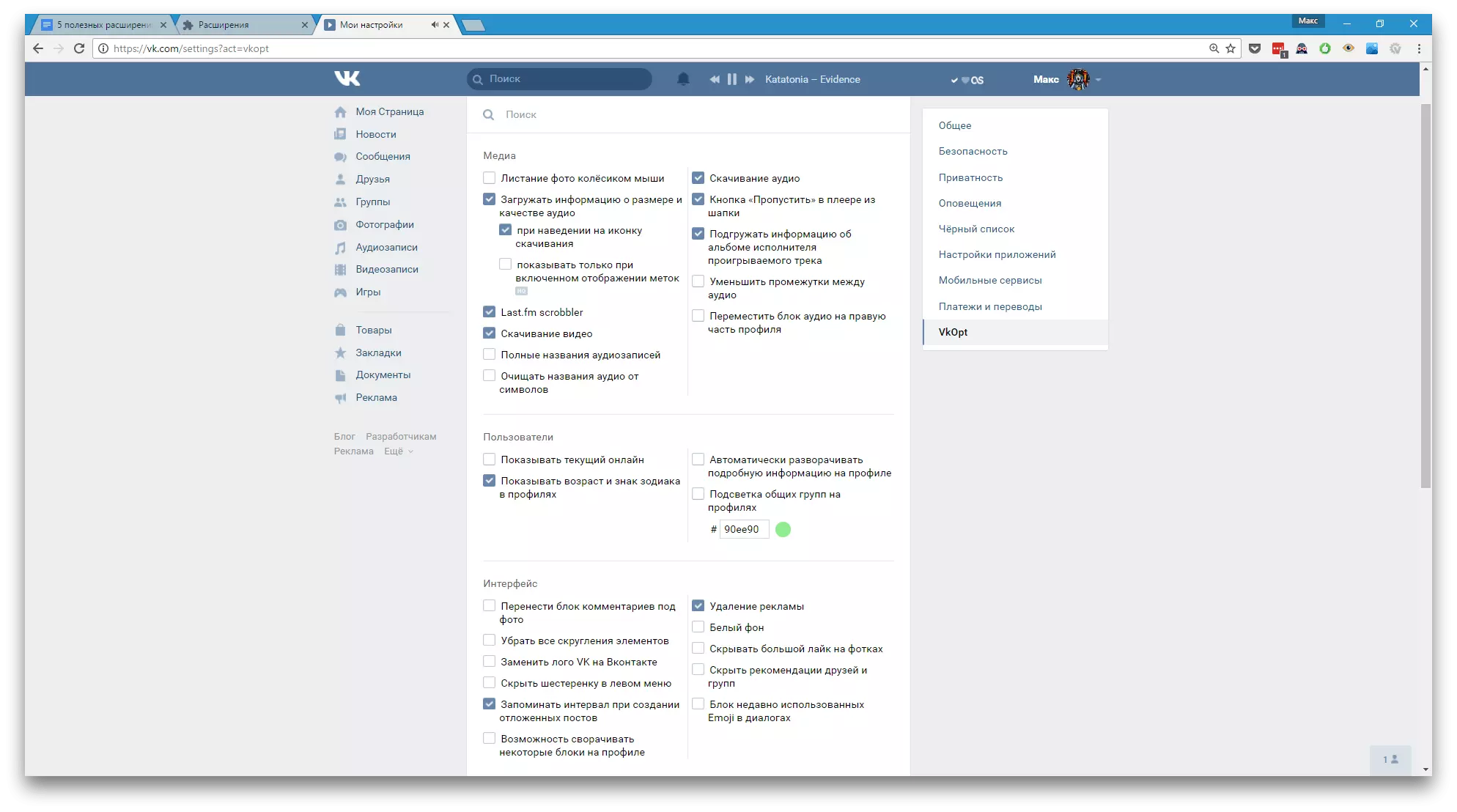Click the Закладки star icon
The width and height of the screenshot is (1457, 812).
[340, 353]
